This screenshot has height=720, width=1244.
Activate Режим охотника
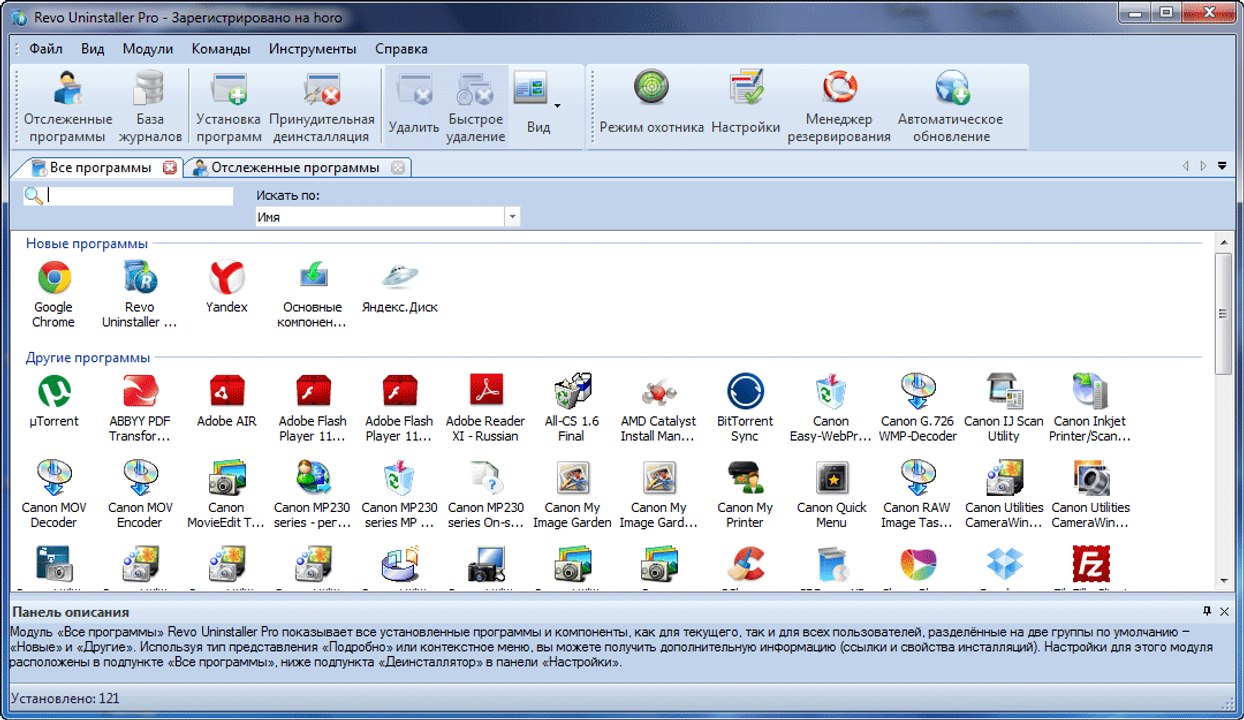pos(652,104)
